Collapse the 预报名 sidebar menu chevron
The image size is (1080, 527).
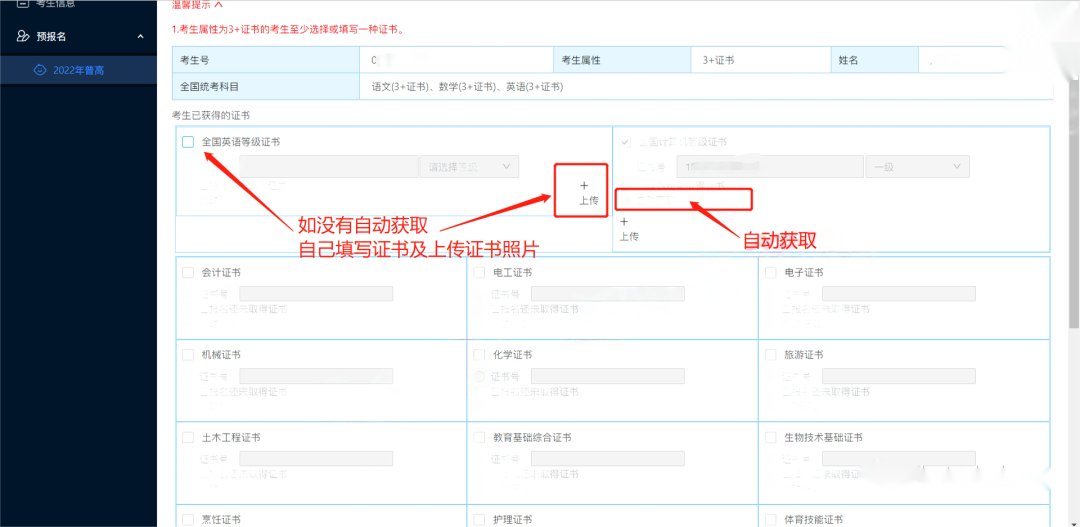coord(140,37)
